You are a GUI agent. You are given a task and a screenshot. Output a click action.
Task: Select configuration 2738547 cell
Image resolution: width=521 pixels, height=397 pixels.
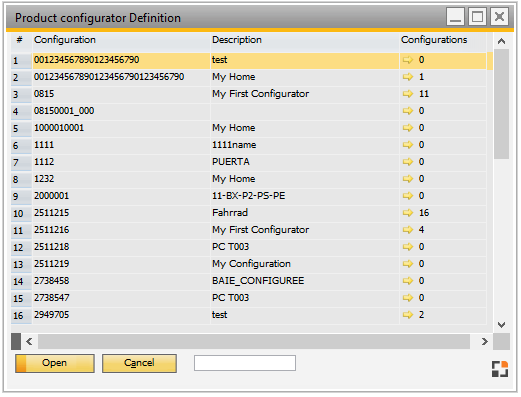coord(121,298)
